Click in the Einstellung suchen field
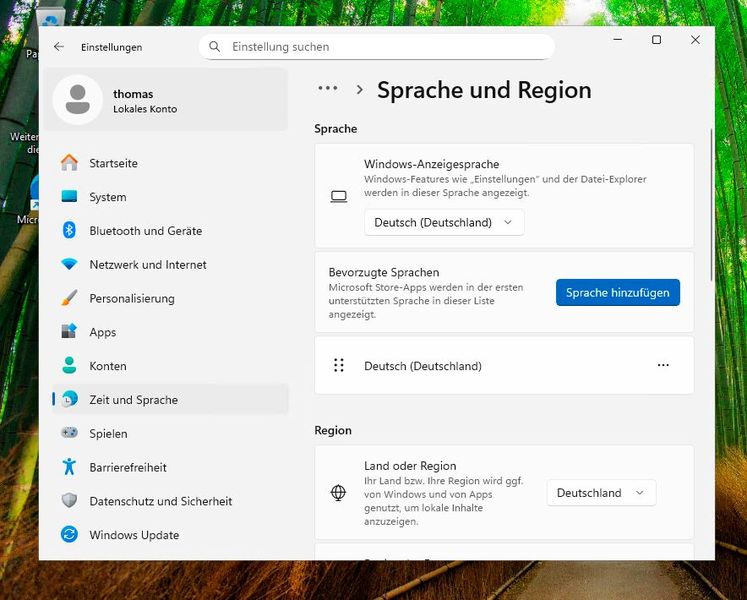Screen dimensions: 747x600 (x=376, y=47)
